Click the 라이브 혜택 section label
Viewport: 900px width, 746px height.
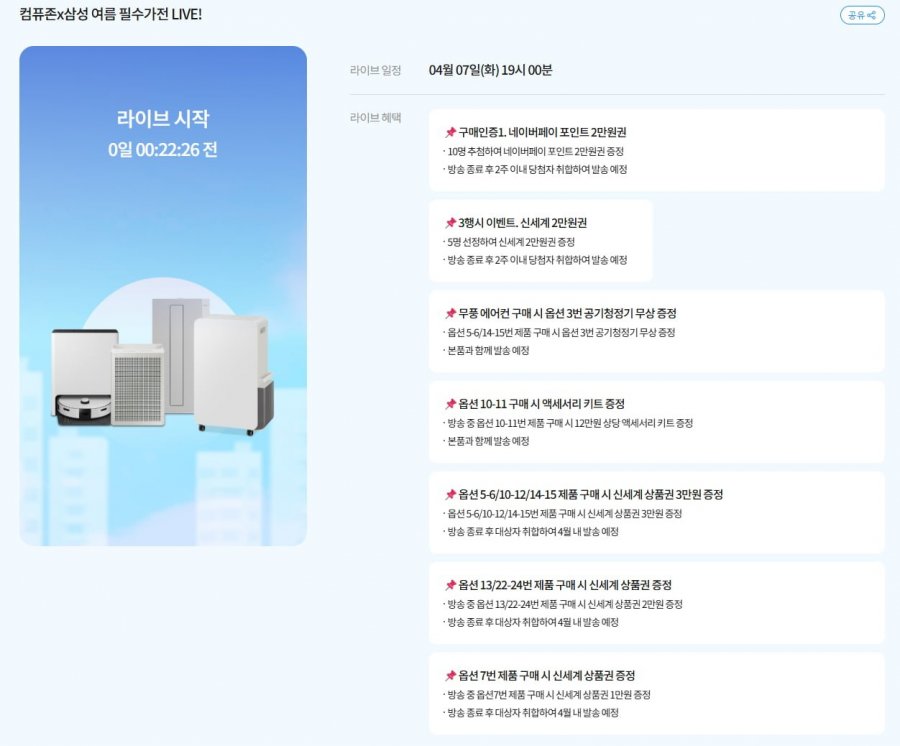(375, 117)
